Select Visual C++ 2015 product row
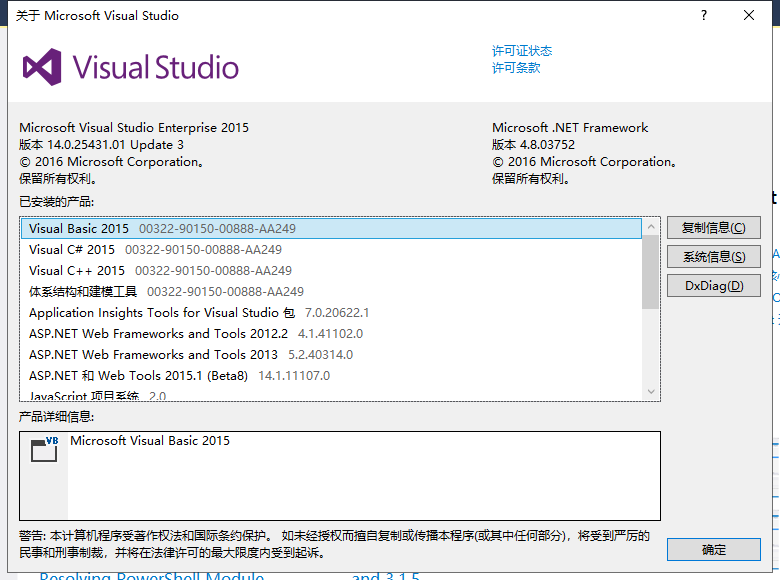The height and width of the screenshot is (580, 780). [331, 271]
